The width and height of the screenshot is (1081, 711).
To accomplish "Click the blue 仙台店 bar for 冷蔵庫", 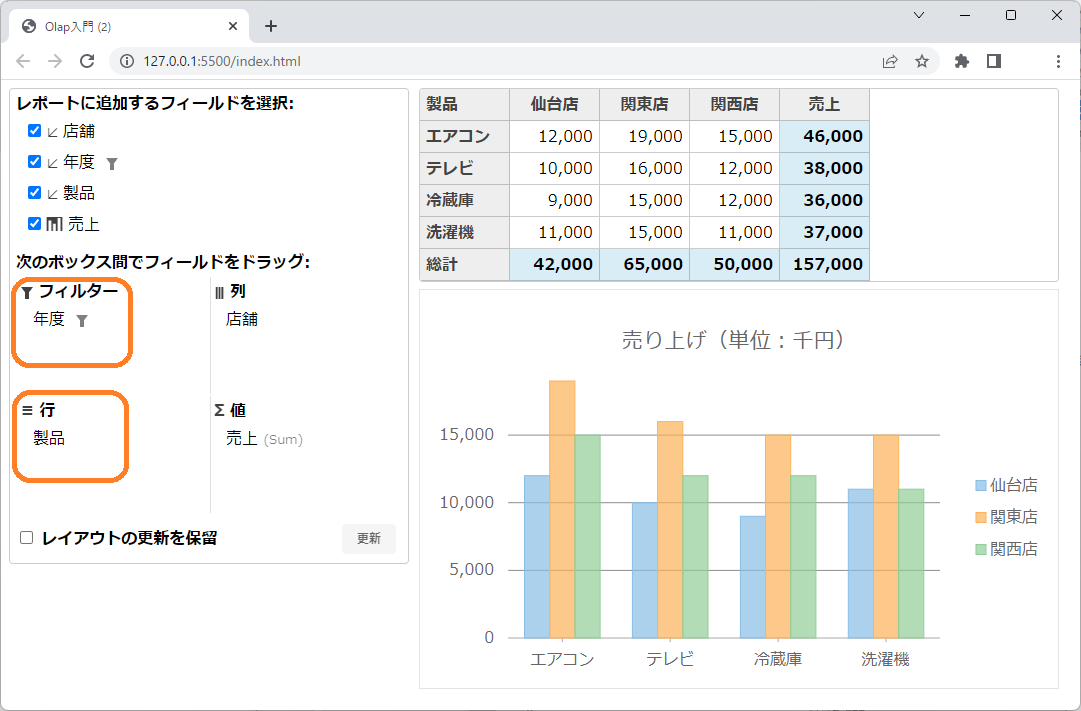I will tap(752, 577).
